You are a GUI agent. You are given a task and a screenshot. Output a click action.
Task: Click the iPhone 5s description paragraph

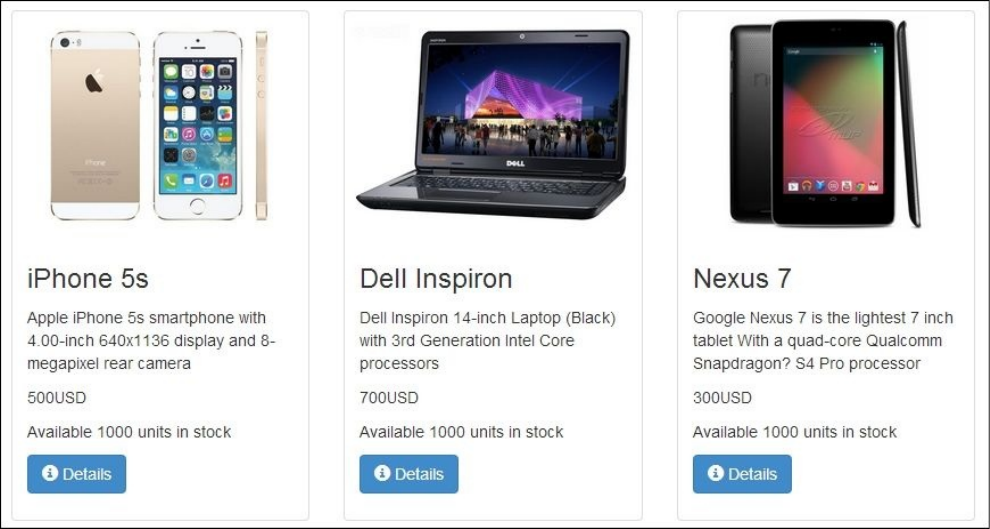coord(152,340)
